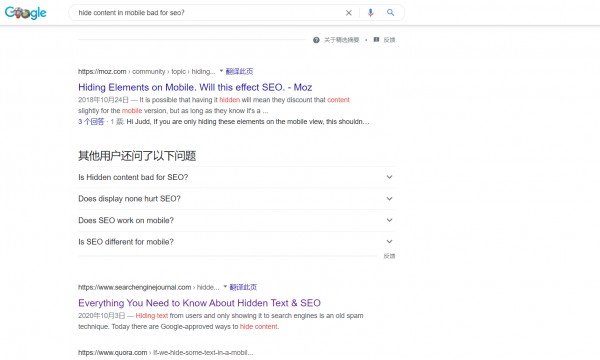The height and width of the screenshot is (360, 600).
Task: Open searchenginejournal.com result options dropdown arrow
Action: coord(225,287)
